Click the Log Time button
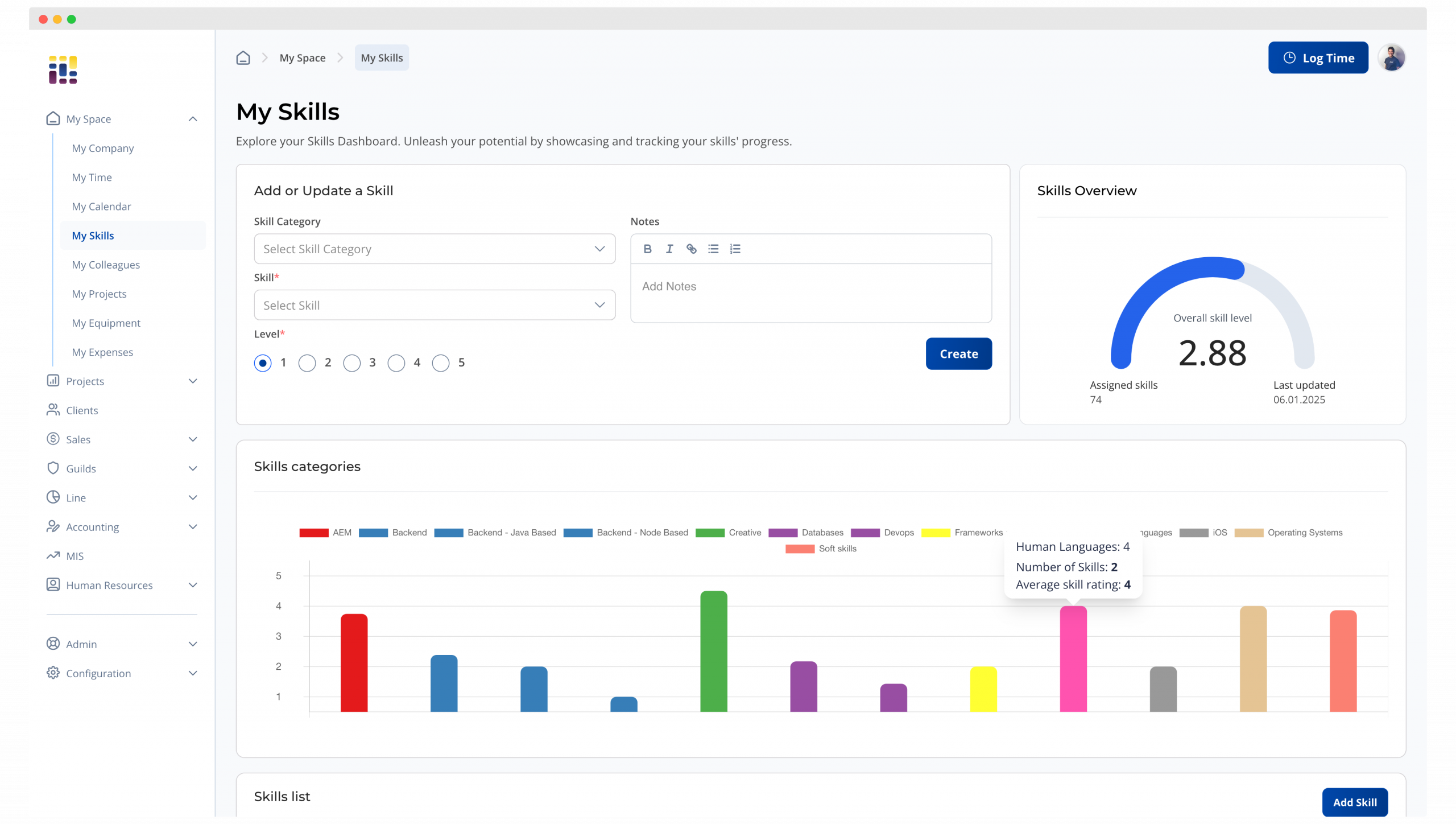The width and height of the screenshot is (1456, 824). 1318,57
